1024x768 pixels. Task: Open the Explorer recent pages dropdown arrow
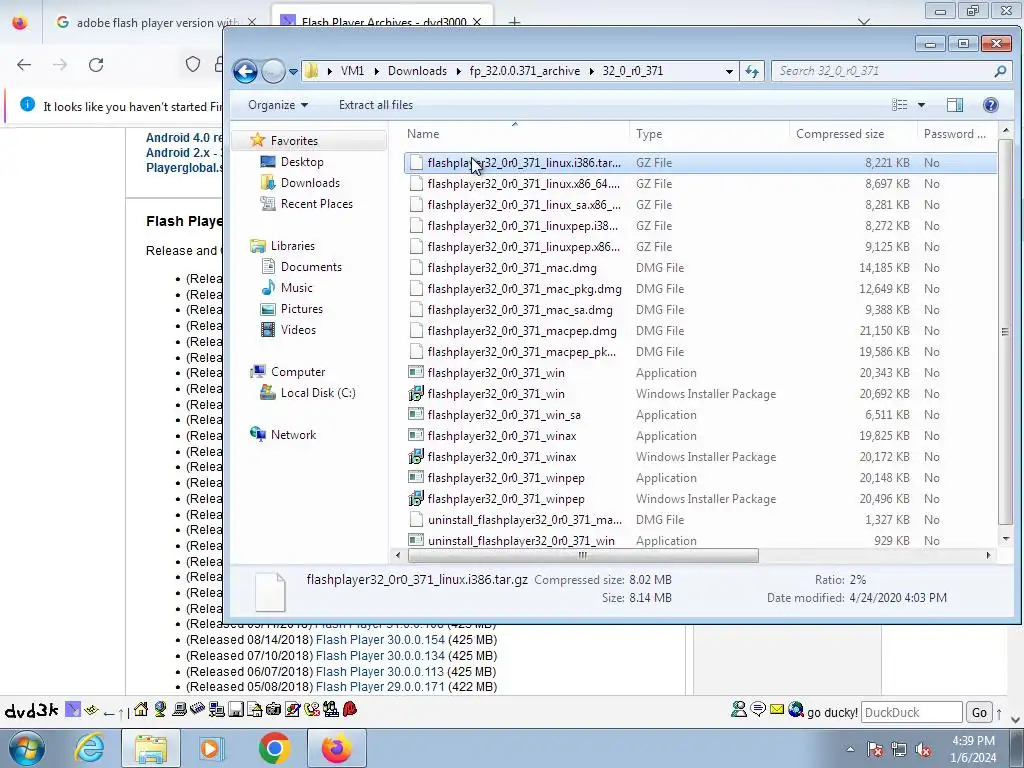click(x=293, y=71)
